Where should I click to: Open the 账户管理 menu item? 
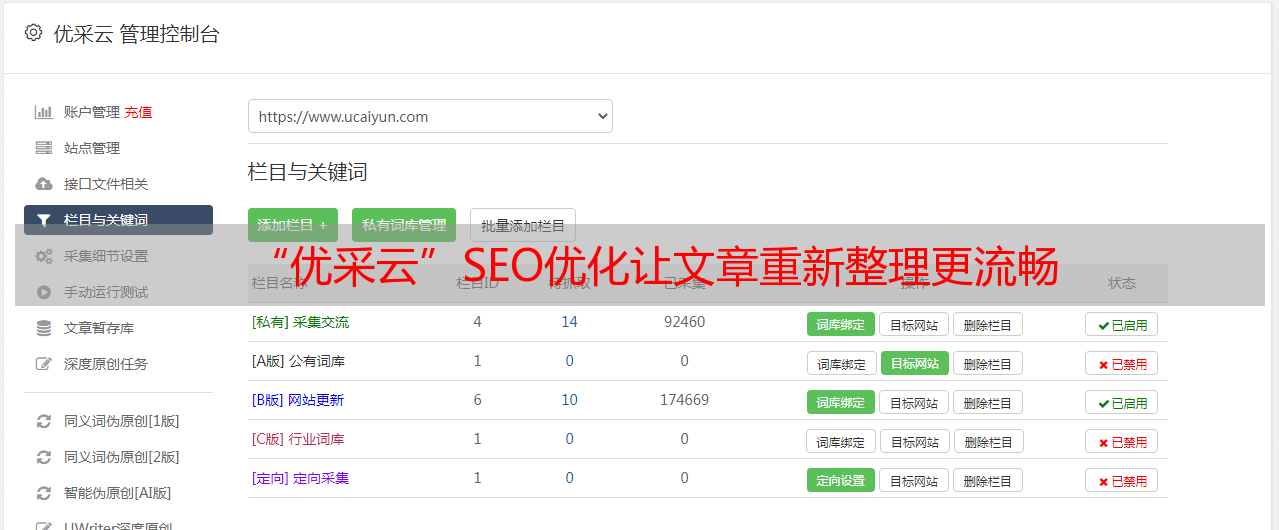[x=92, y=112]
